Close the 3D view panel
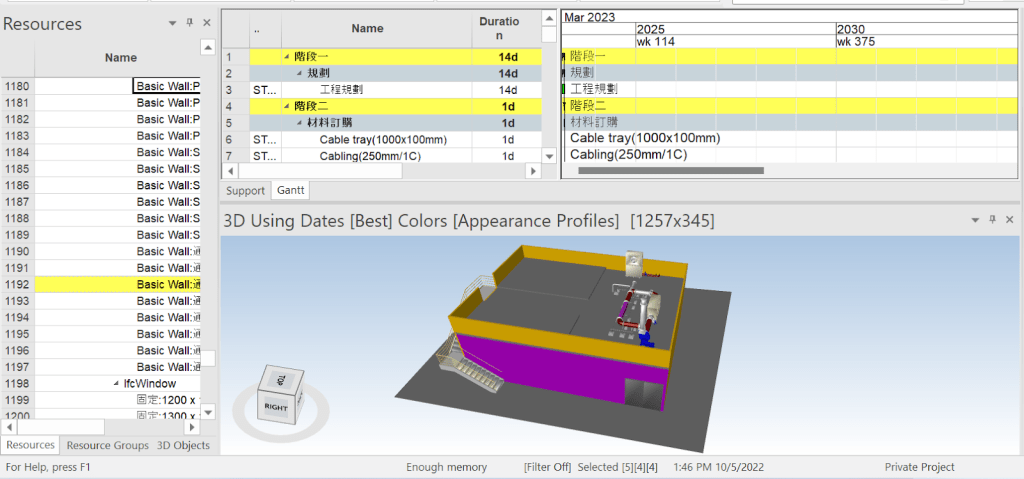The width and height of the screenshot is (1024, 479). [x=1010, y=219]
